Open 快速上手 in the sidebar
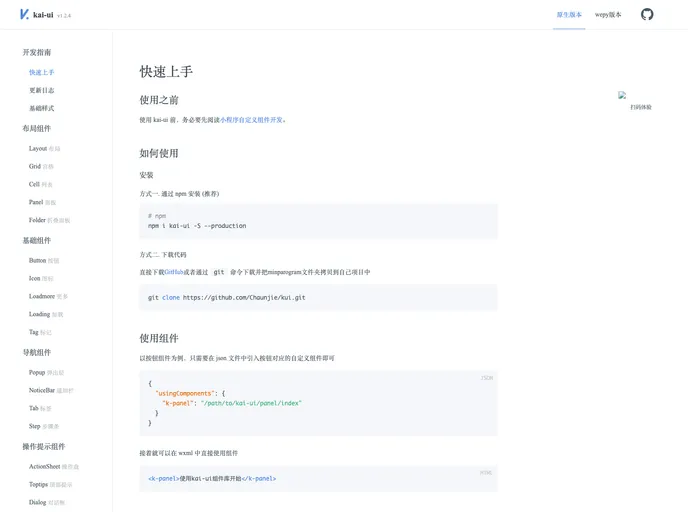The image size is (688, 512). (42, 72)
